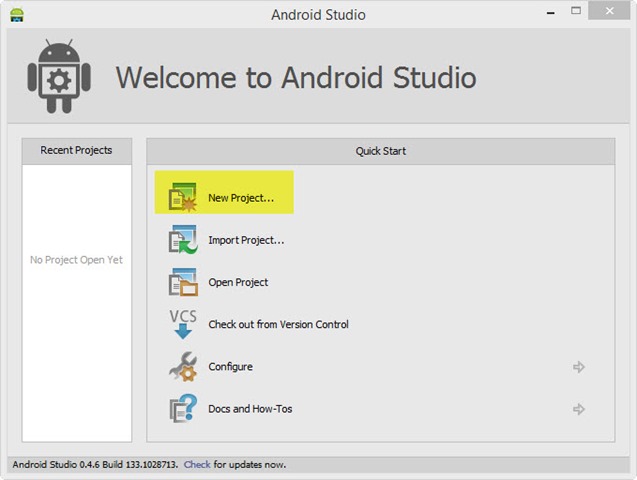Select the "Open Project" text

[238, 282]
